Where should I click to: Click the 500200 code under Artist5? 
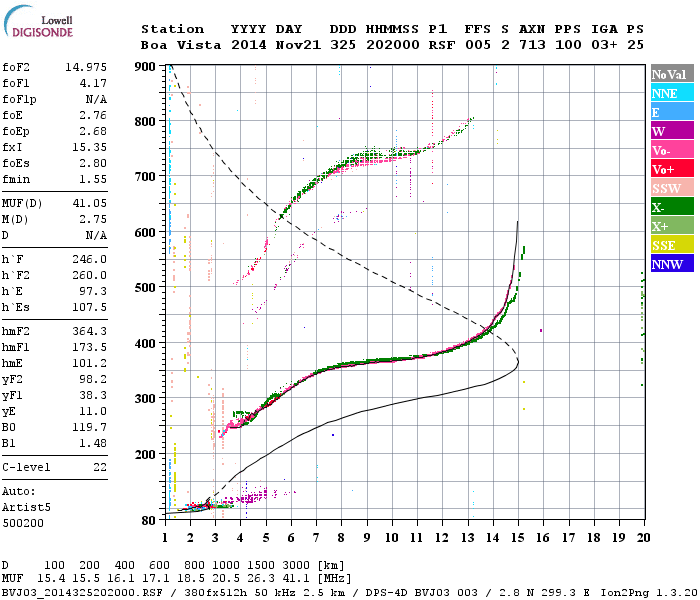23,524
